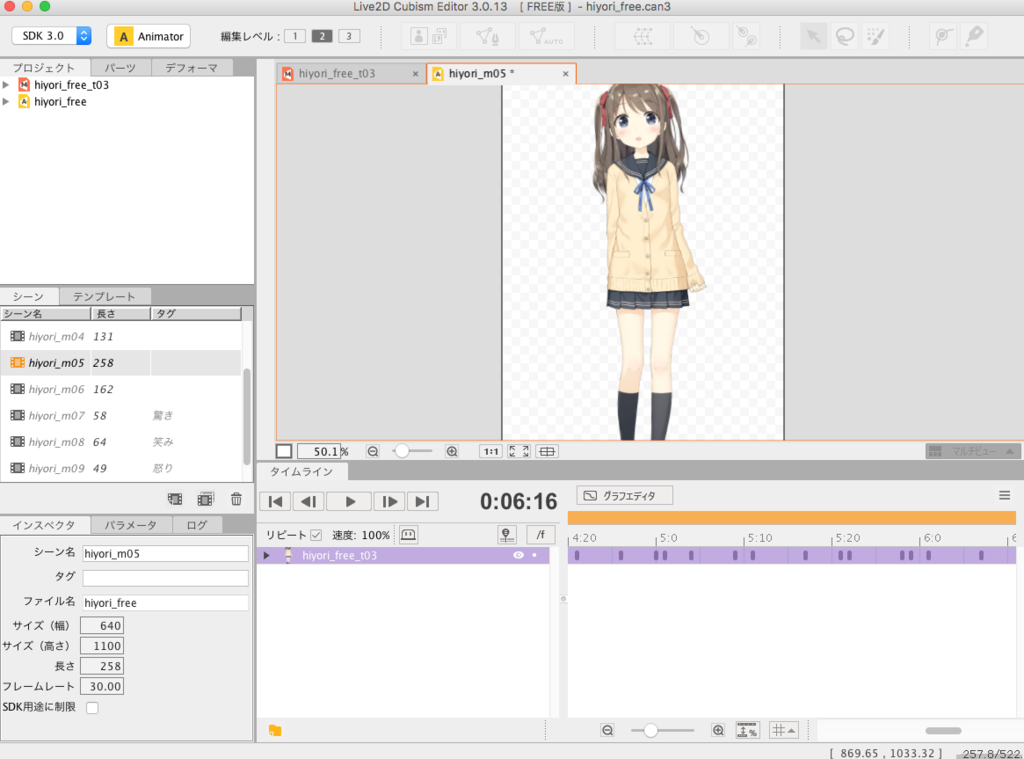Click the background color square under canvas

284,451
